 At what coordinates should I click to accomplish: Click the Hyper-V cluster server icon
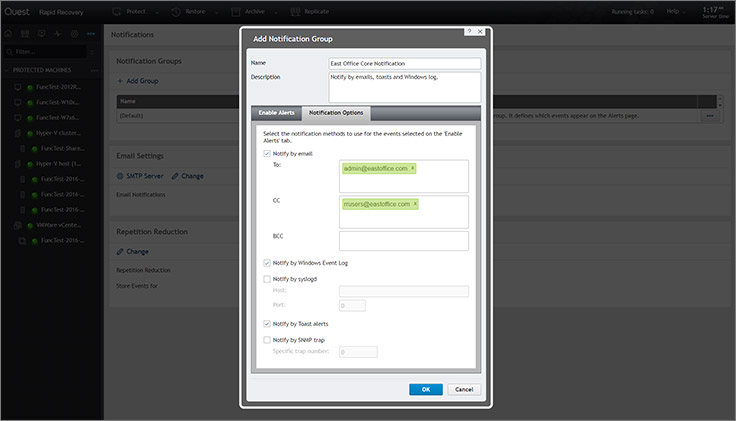18,133
